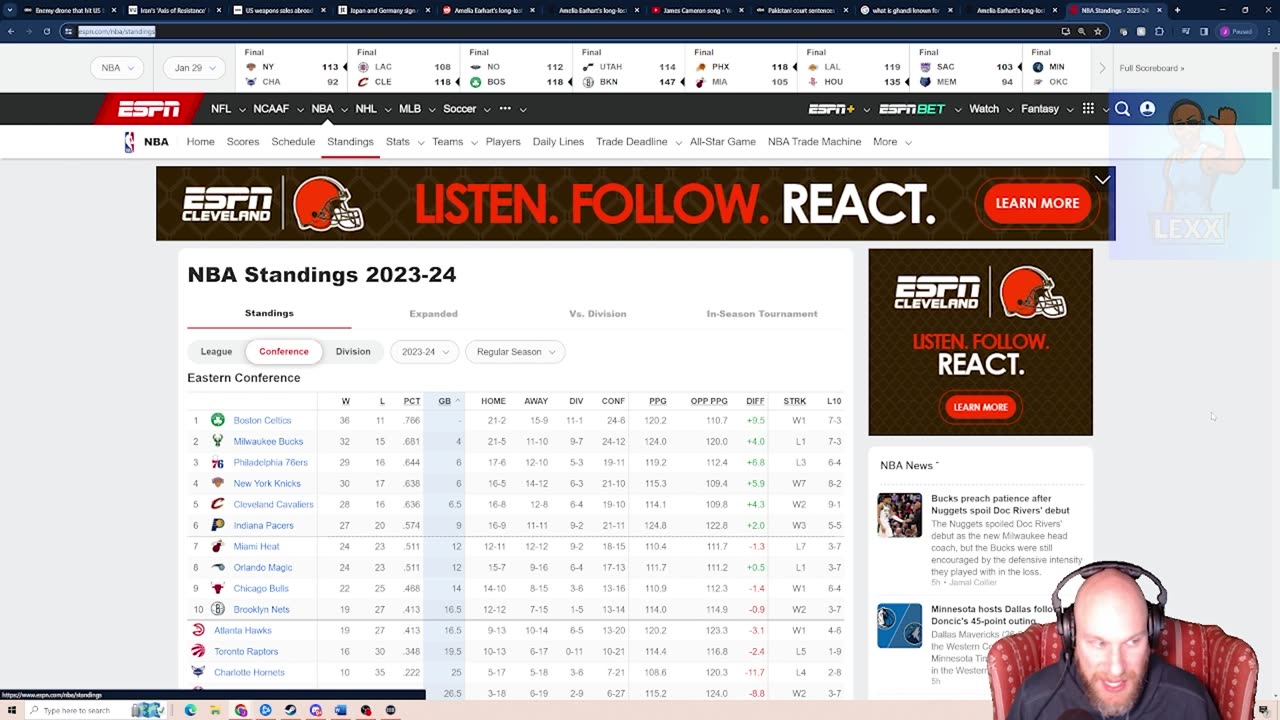The width and height of the screenshot is (1280, 720).
Task: Select the League view toggle
Action: click(216, 352)
